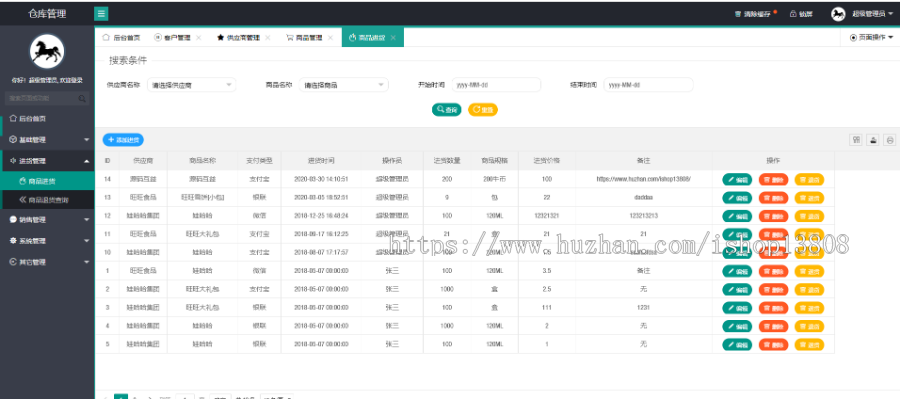900x399 pixels.
Task: Delete row 13 with the red button
Action: pos(773,197)
